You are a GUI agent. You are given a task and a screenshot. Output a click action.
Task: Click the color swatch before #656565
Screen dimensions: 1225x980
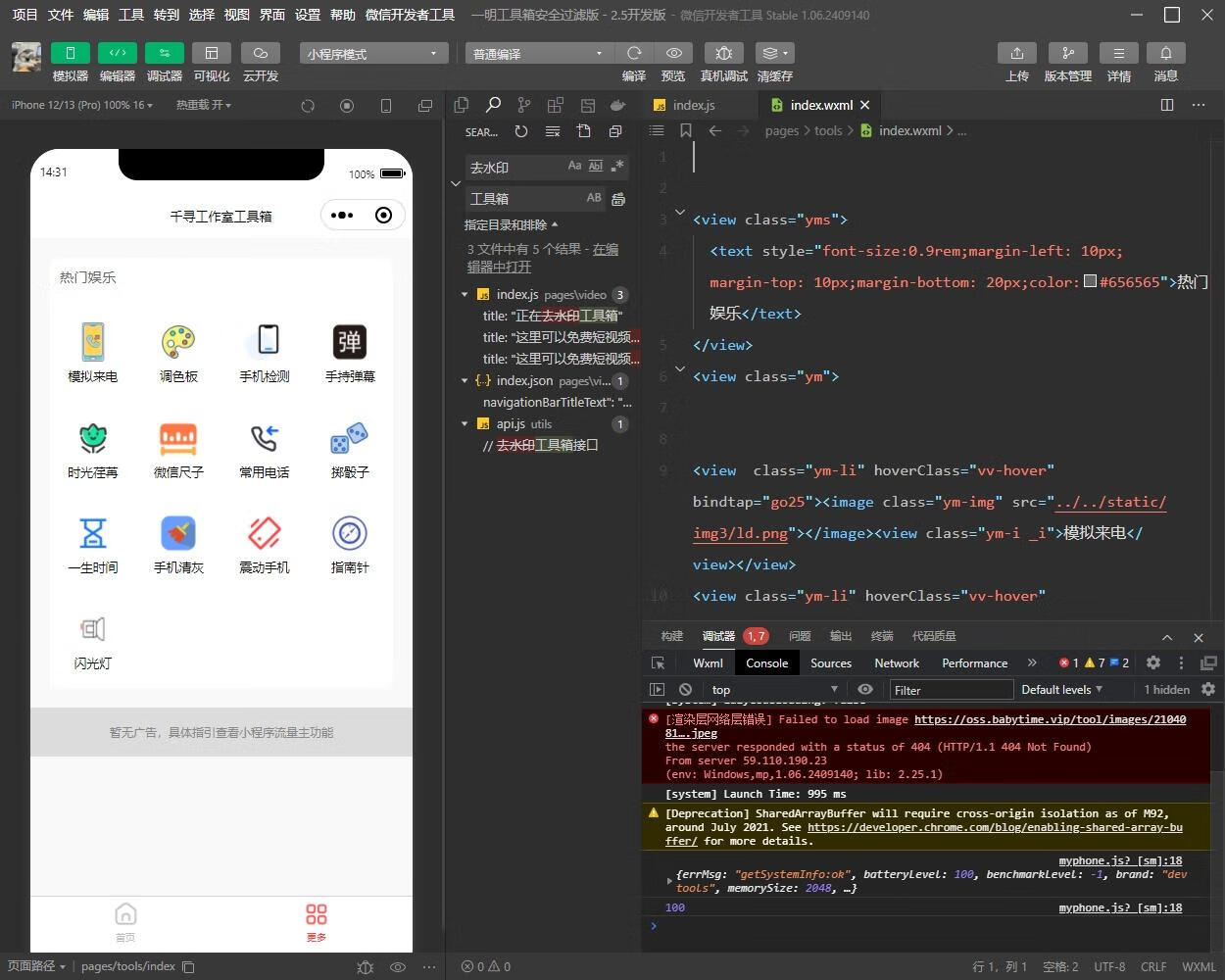point(1090,282)
